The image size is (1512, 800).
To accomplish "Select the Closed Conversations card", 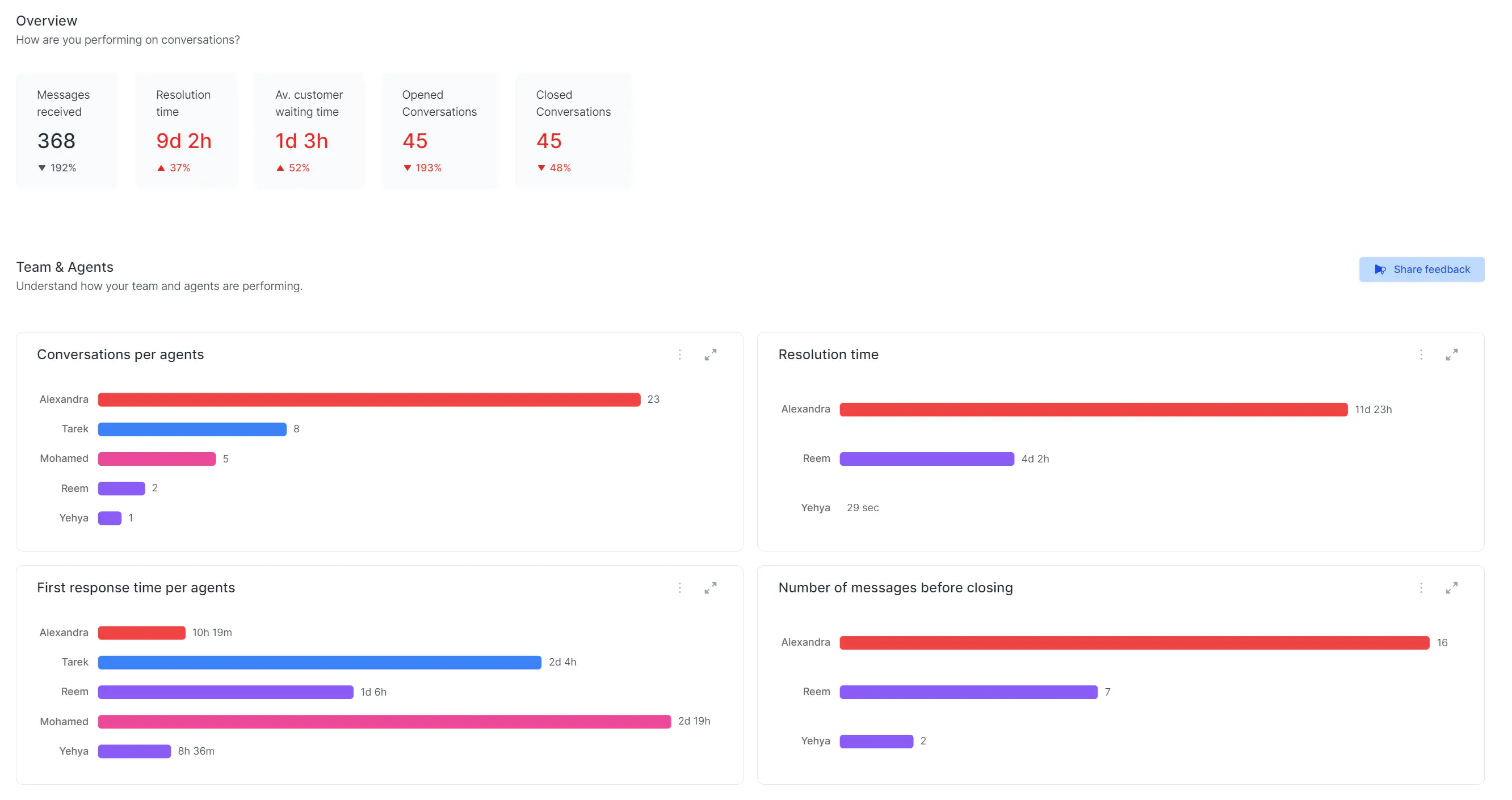I will click(x=573, y=130).
